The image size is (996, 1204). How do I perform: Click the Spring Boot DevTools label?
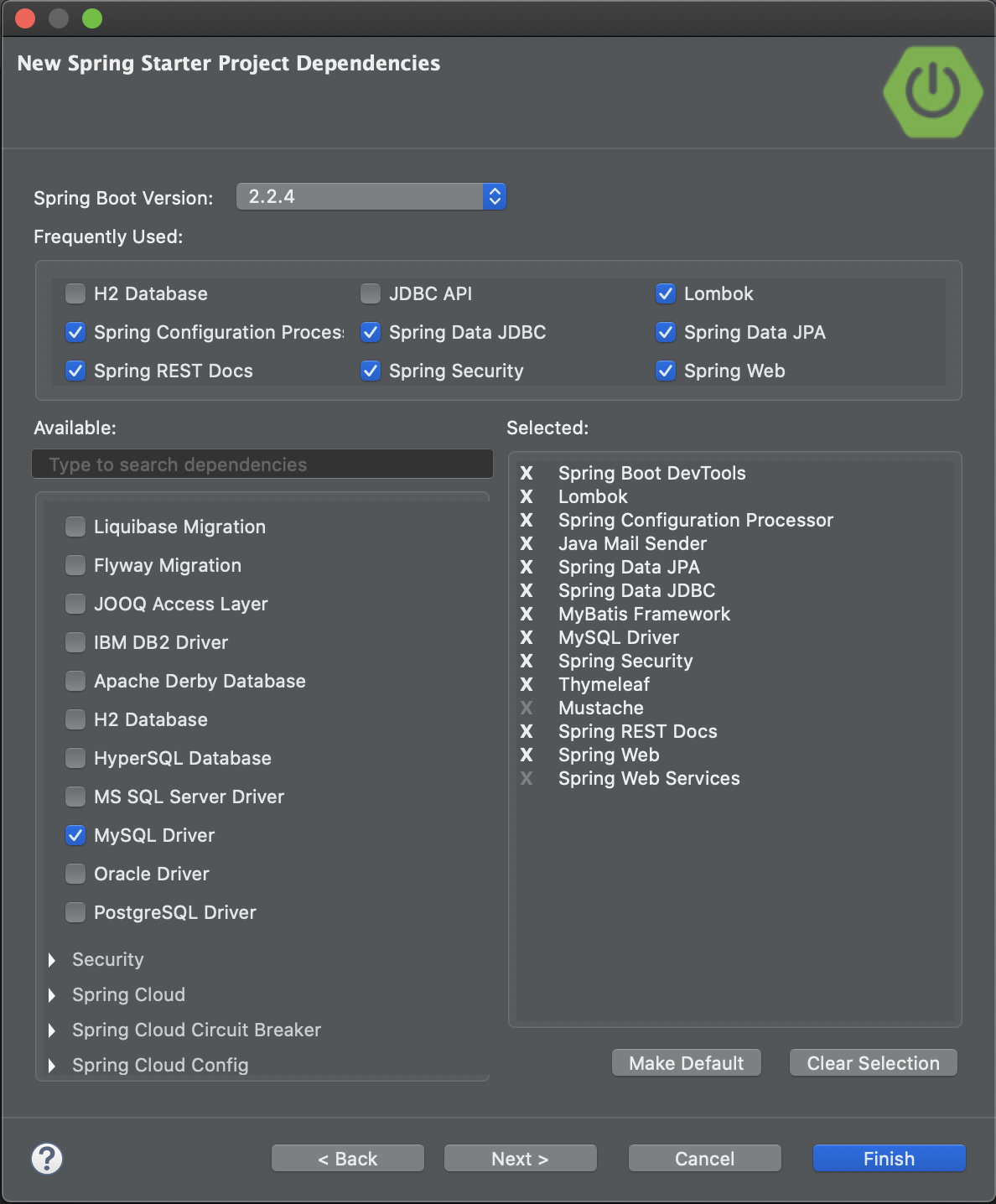(652, 474)
